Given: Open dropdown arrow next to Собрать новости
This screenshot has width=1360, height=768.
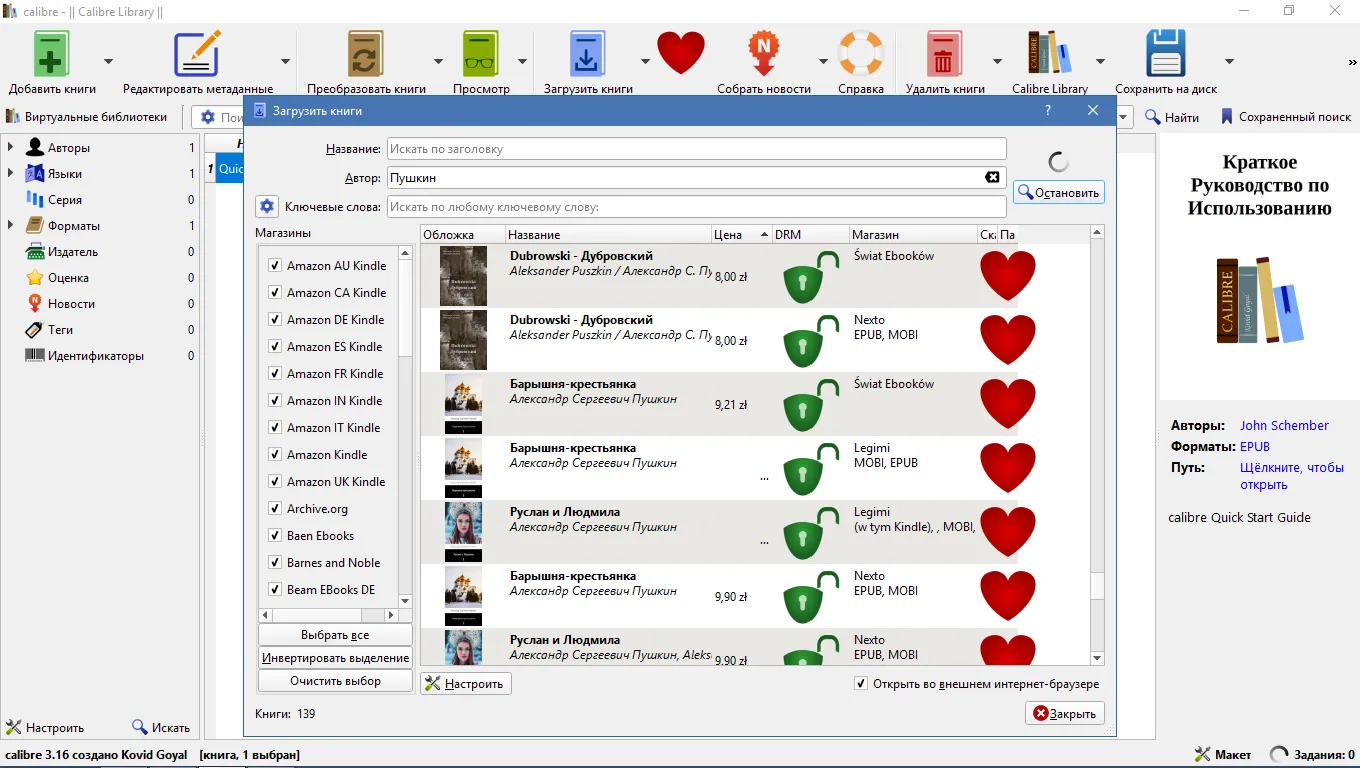Looking at the screenshot, I should (823, 60).
